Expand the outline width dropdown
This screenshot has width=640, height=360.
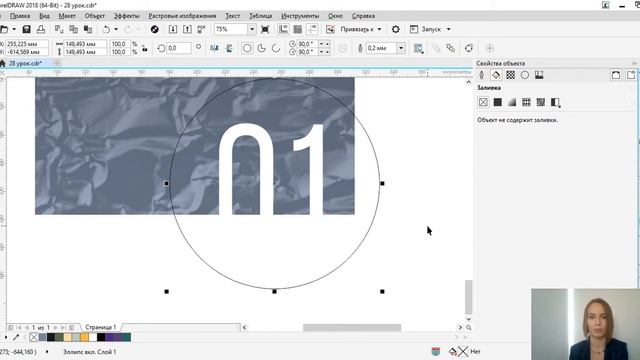401,48
